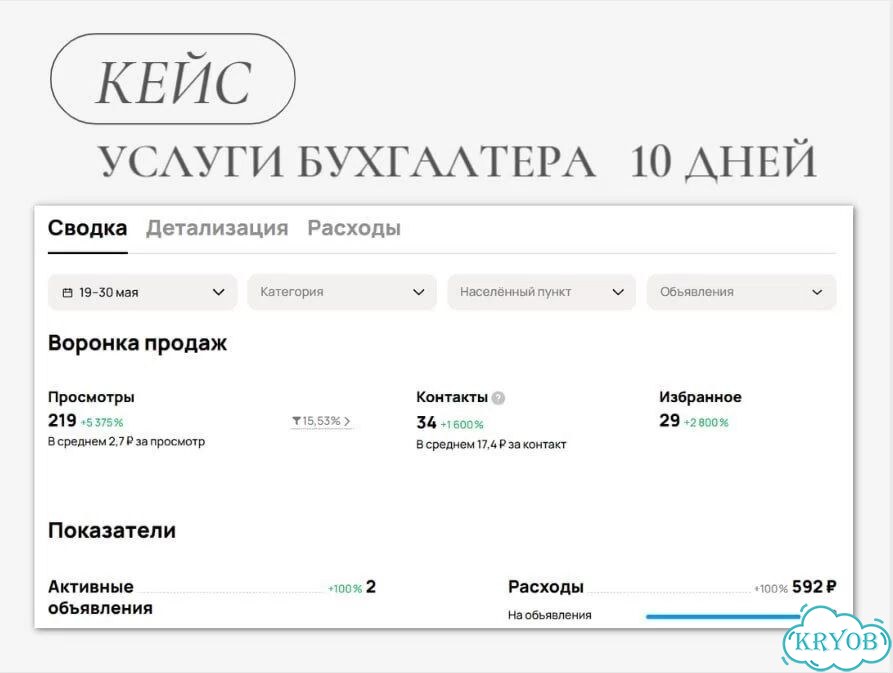Image resolution: width=893 pixels, height=673 pixels.
Task: Click the Расходы label in Показатели
Action: point(546,587)
